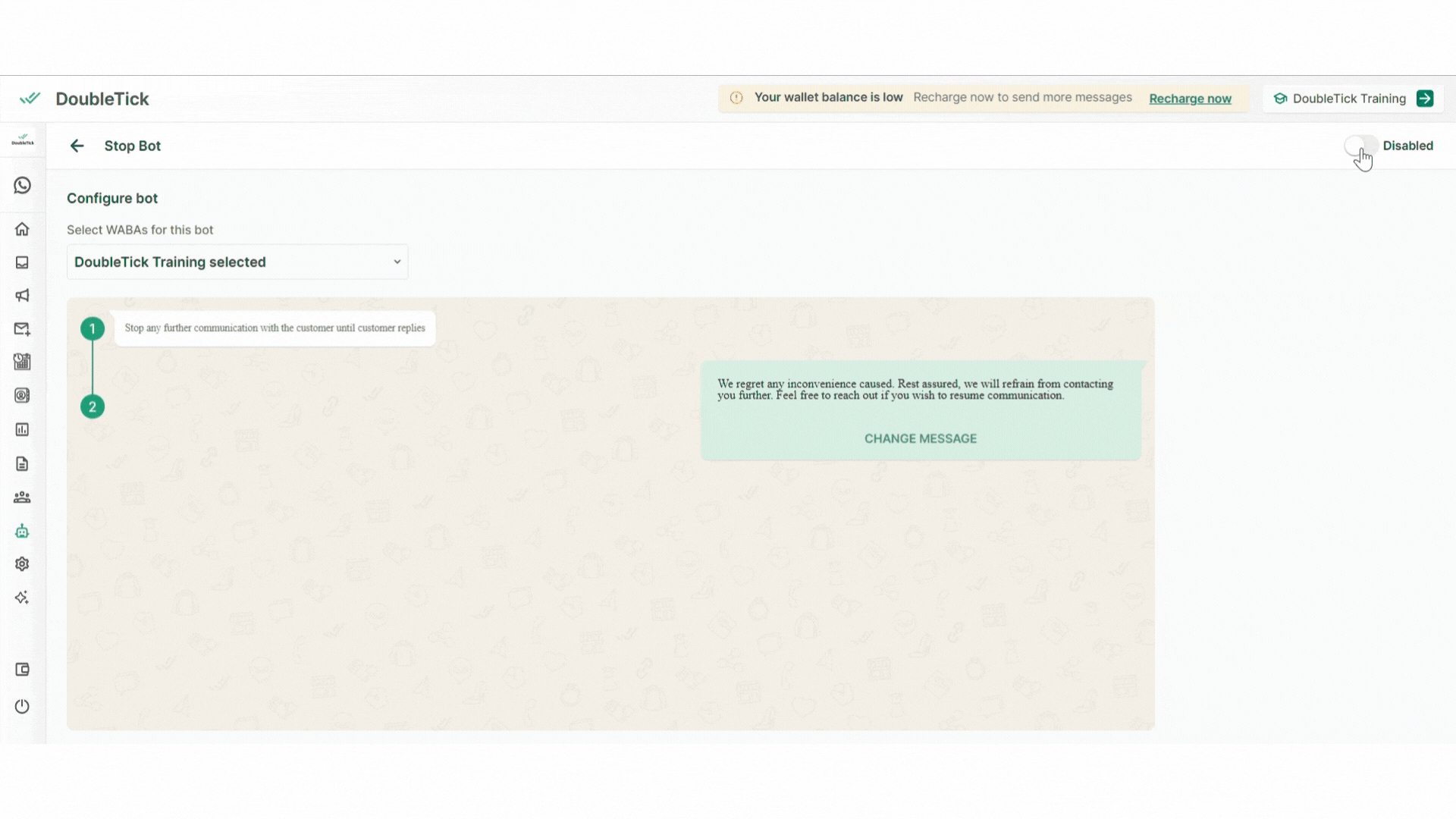Expand the WABA selection dropdown
Viewport: 1456px width, 819px height.
pyautogui.click(x=237, y=262)
